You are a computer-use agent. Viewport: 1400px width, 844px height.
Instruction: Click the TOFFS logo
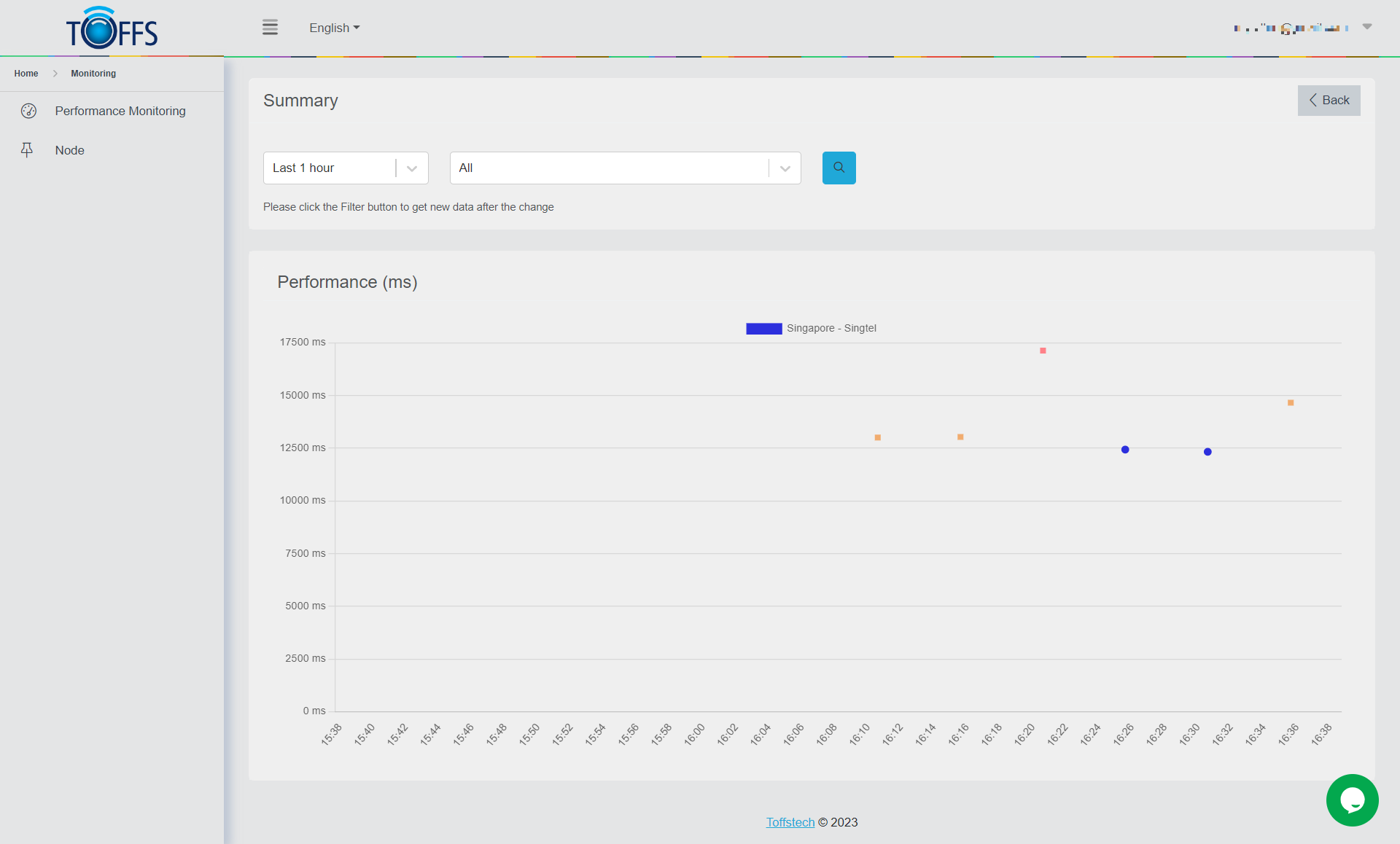pos(112,28)
